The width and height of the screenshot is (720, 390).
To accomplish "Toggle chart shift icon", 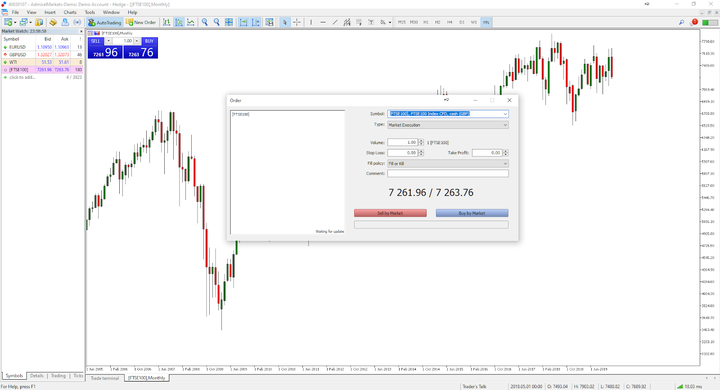I will click(255, 22).
